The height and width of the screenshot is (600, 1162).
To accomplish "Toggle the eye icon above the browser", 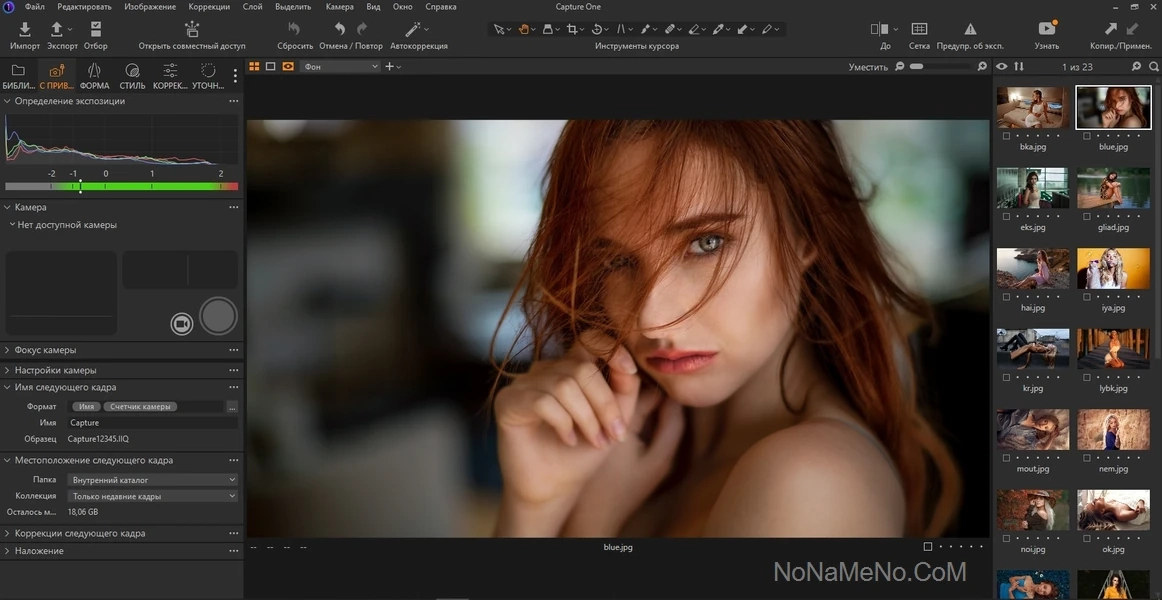I will click(1001, 67).
